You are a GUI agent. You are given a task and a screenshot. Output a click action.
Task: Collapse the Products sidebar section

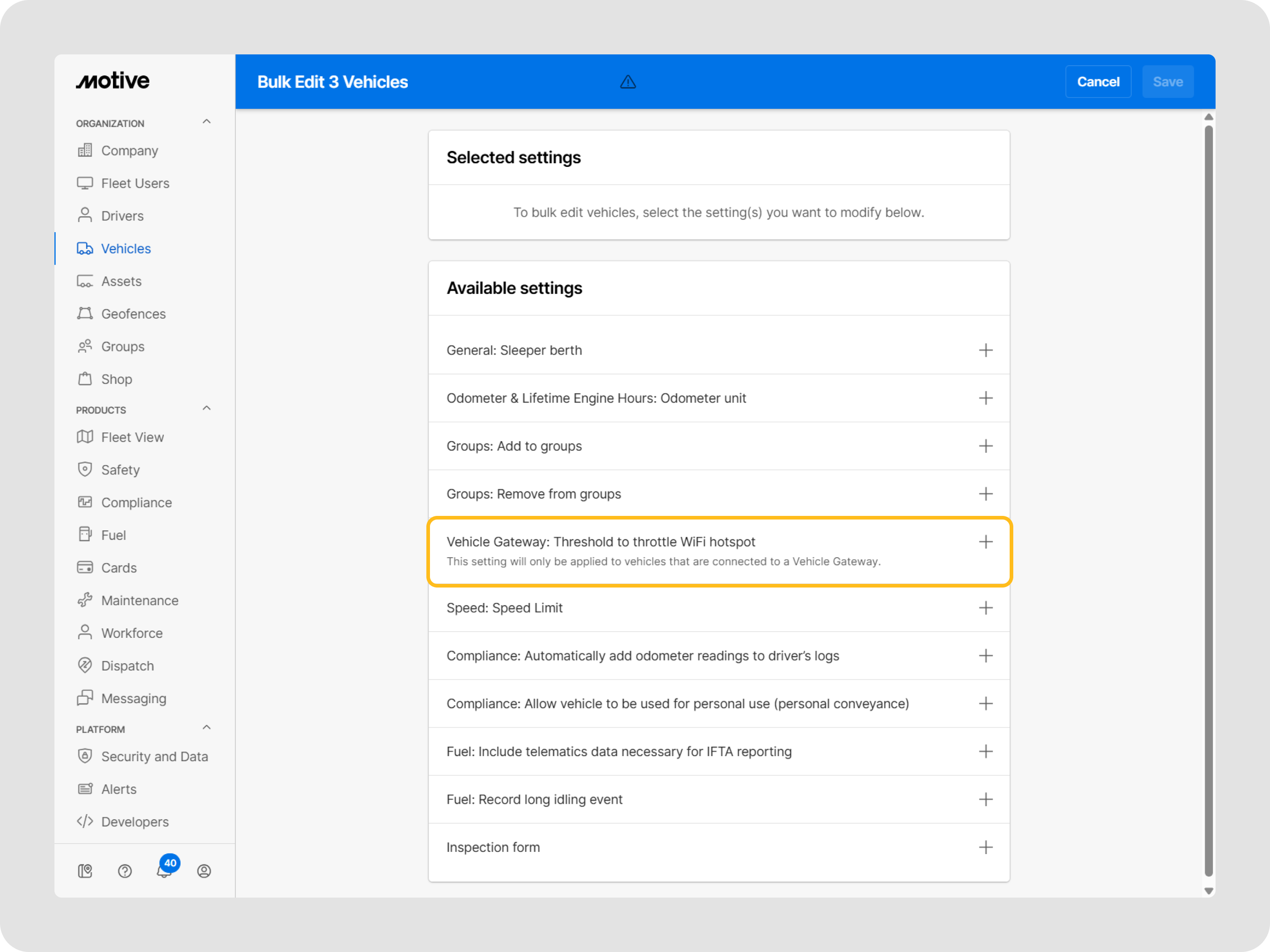click(207, 408)
